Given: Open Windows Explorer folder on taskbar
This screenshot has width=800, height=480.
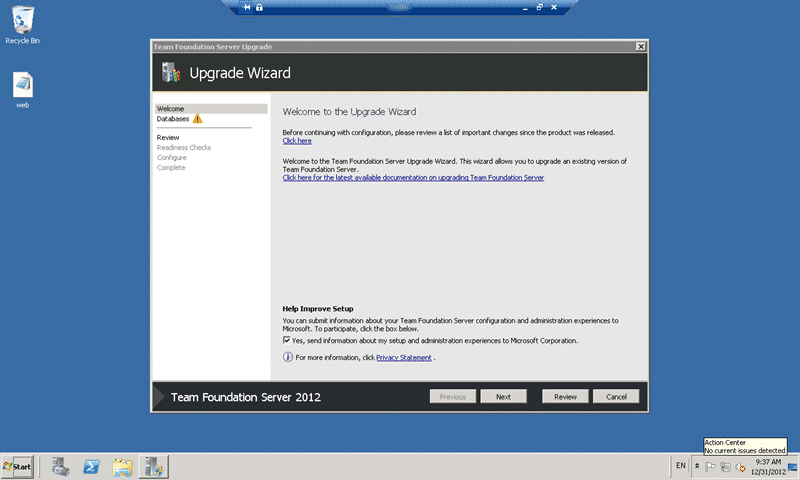Looking at the screenshot, I should click(122, 466).
